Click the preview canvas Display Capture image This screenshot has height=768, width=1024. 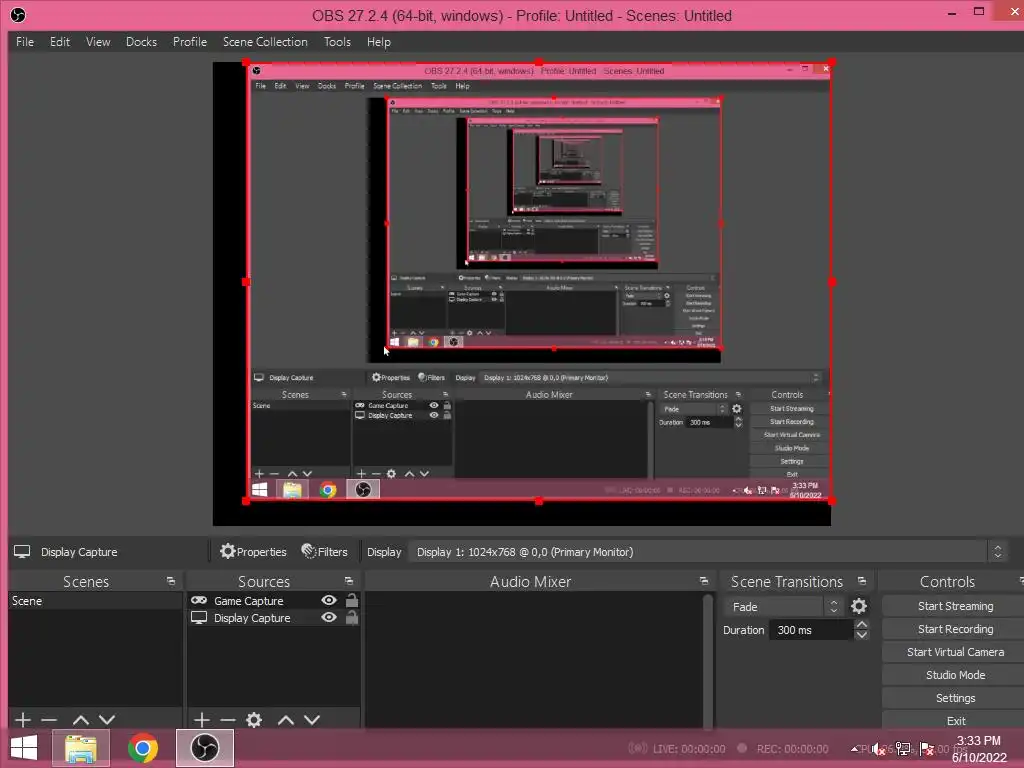[x=538, y=281]
